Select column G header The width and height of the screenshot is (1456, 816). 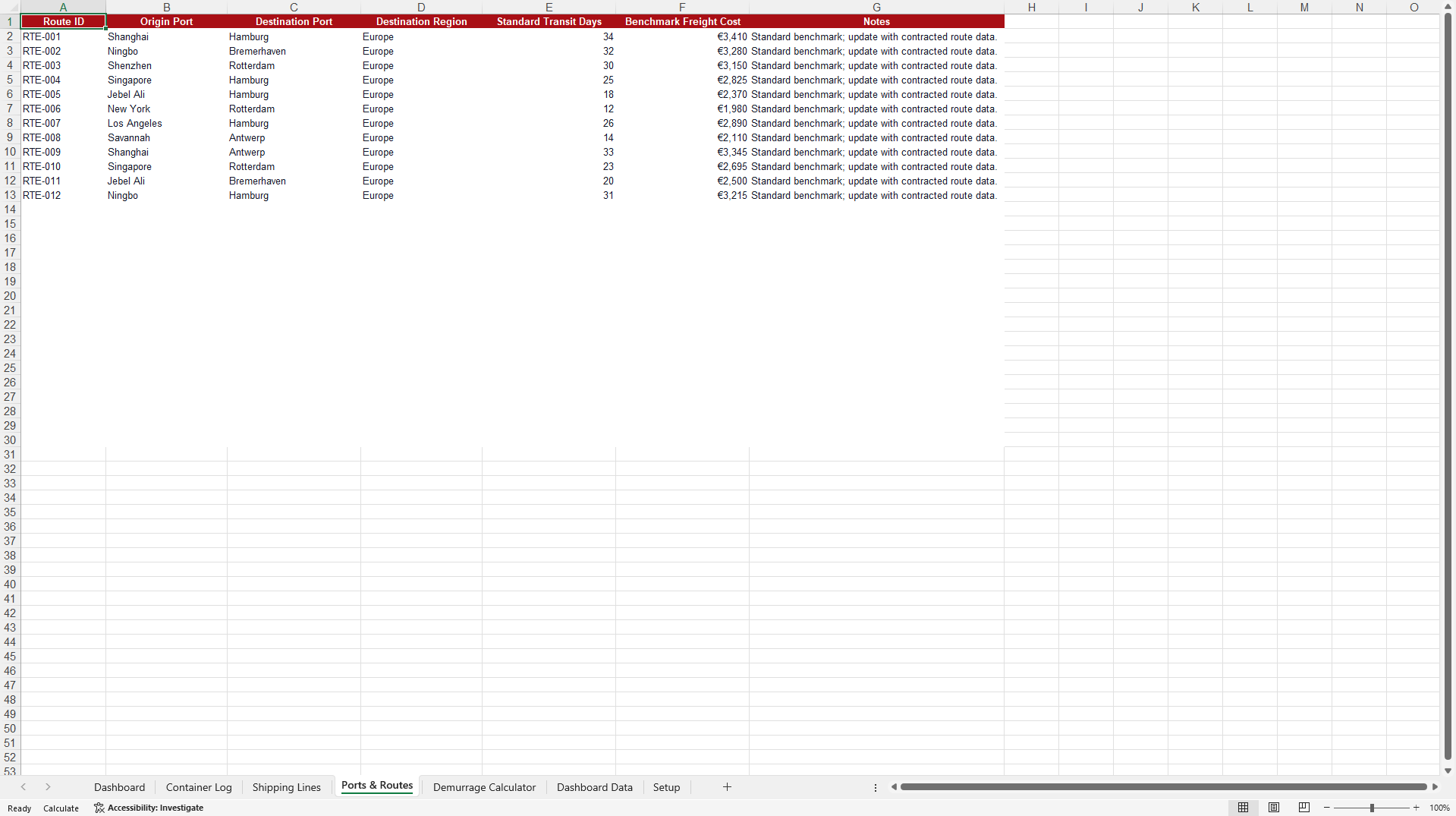click(x=876, y=7)
